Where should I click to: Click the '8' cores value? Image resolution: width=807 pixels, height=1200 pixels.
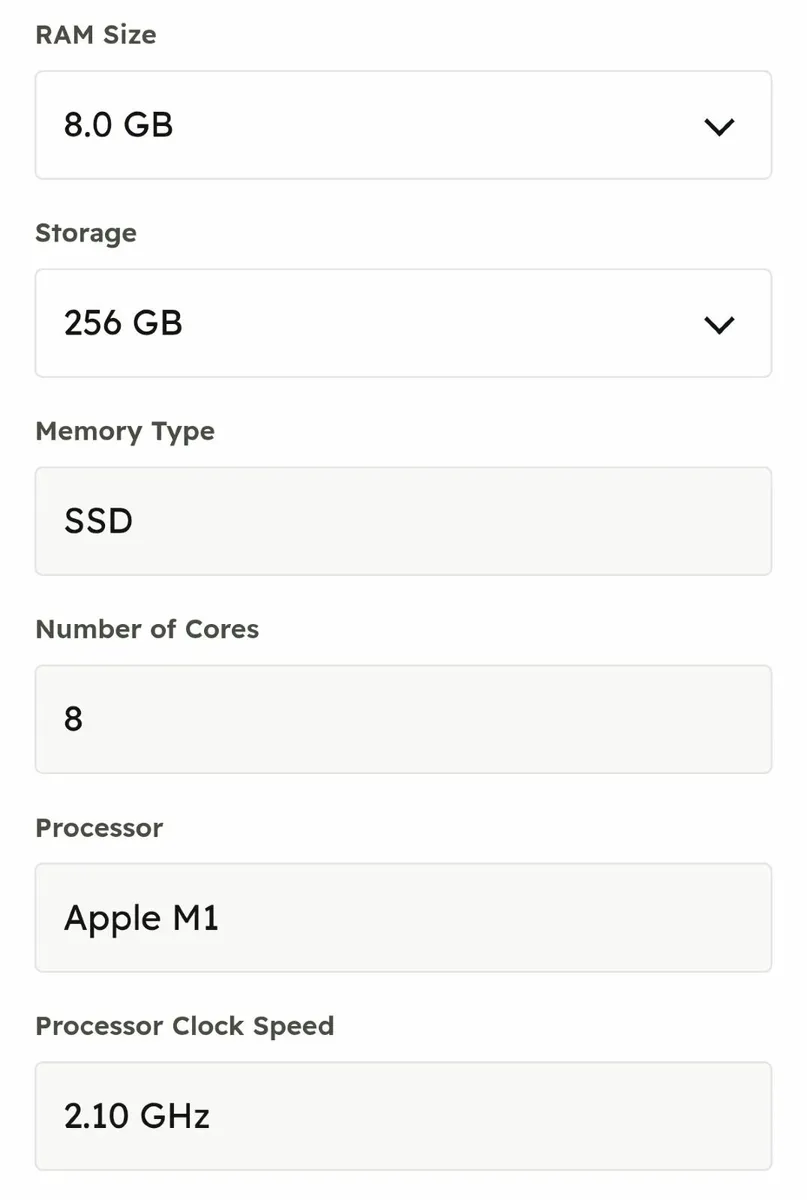74,719
